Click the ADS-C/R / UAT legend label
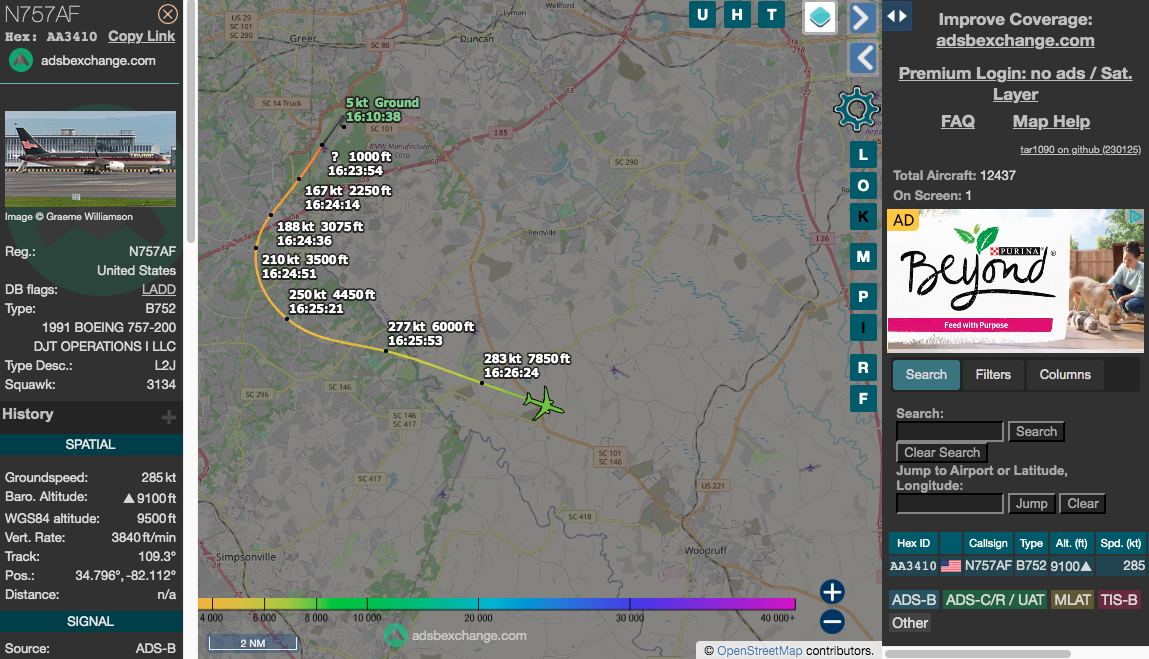 click(x=994, y=600)
